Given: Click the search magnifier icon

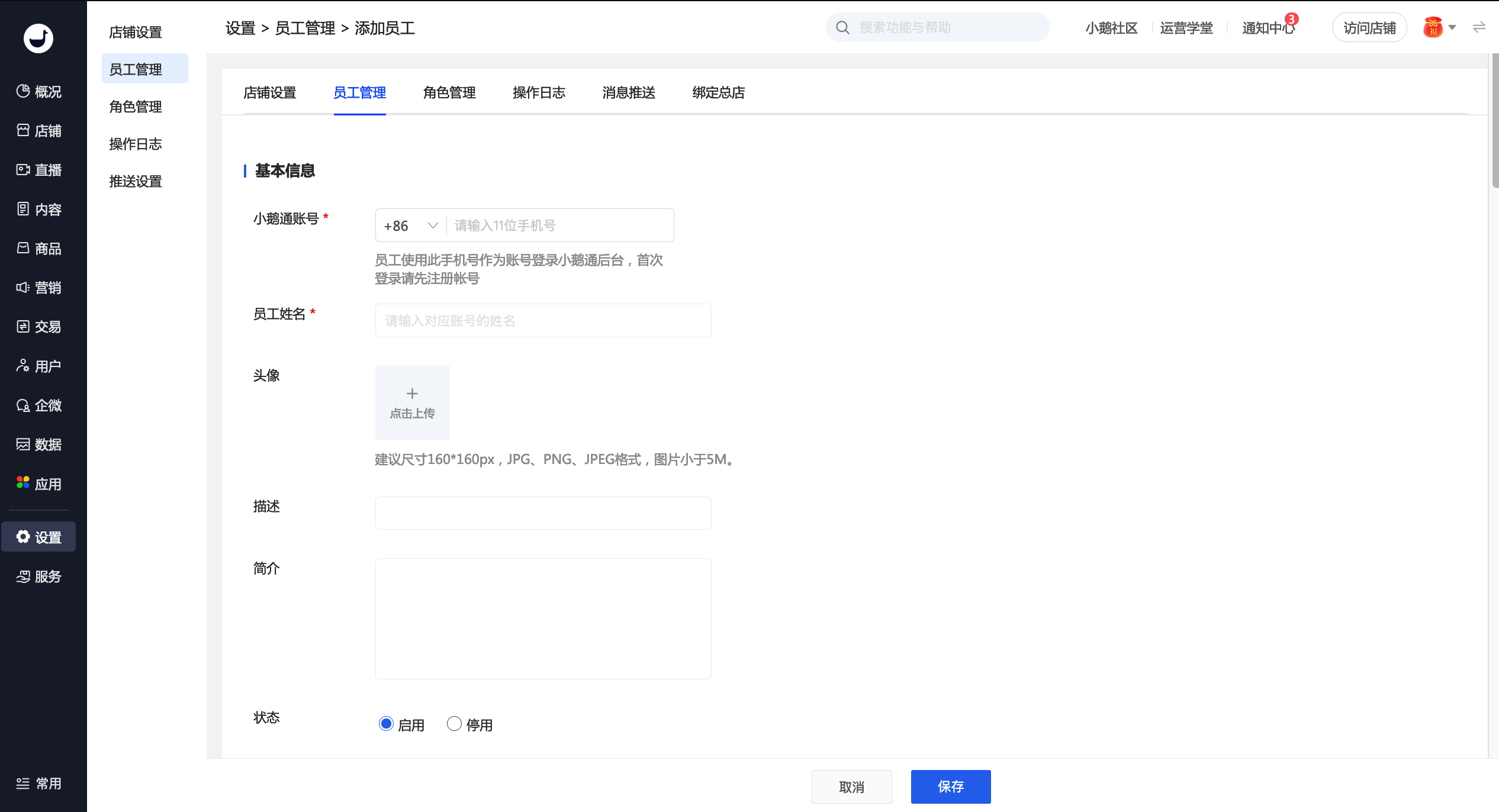Looking at the screenshot, I should [x=842, y=27].
